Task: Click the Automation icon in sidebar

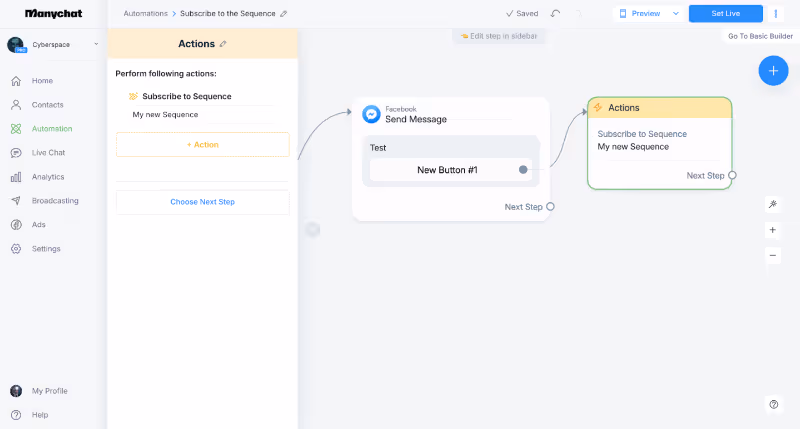Action: coord(16,129)
